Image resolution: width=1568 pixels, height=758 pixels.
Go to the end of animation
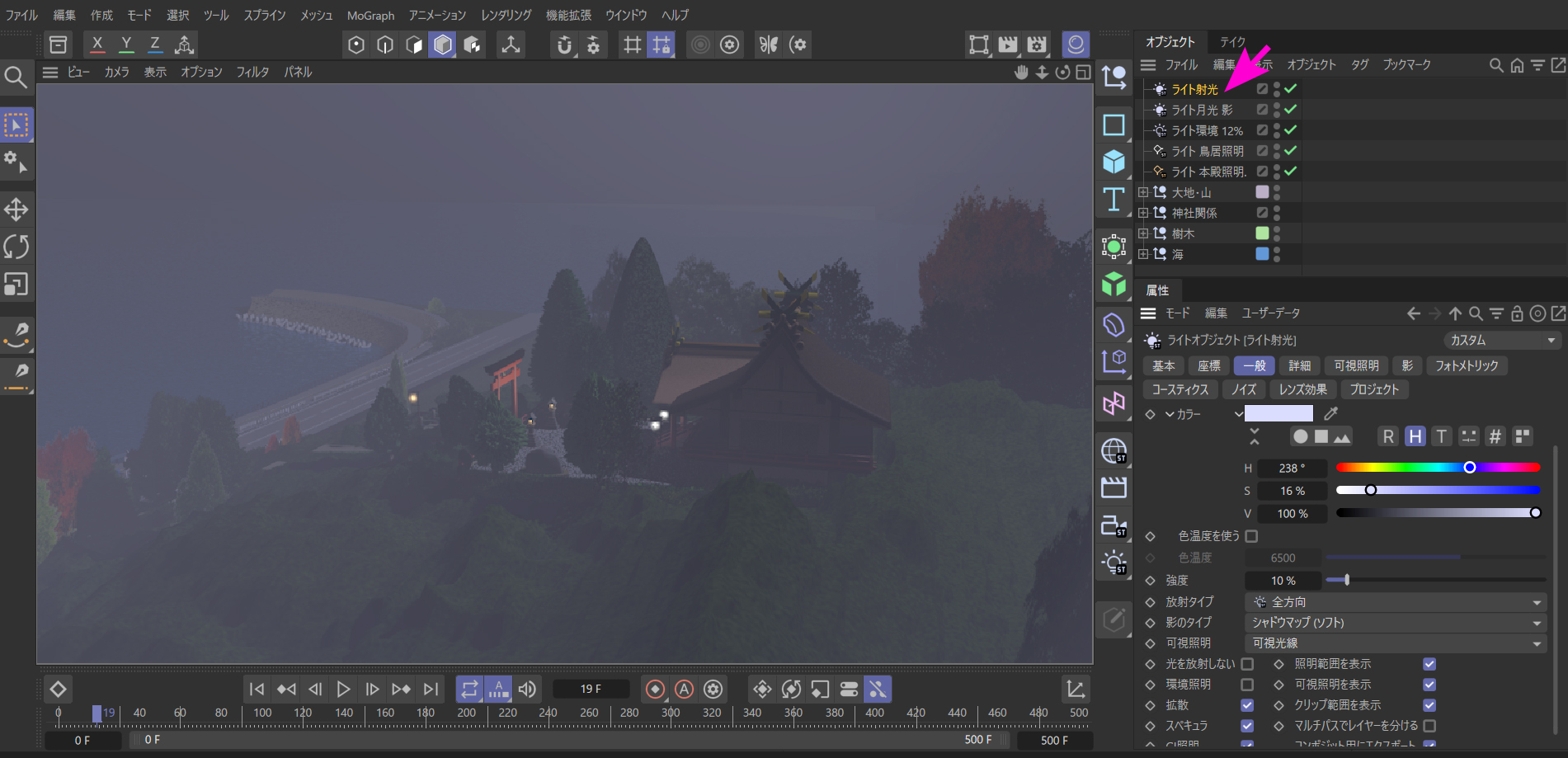tap(431, 689)
